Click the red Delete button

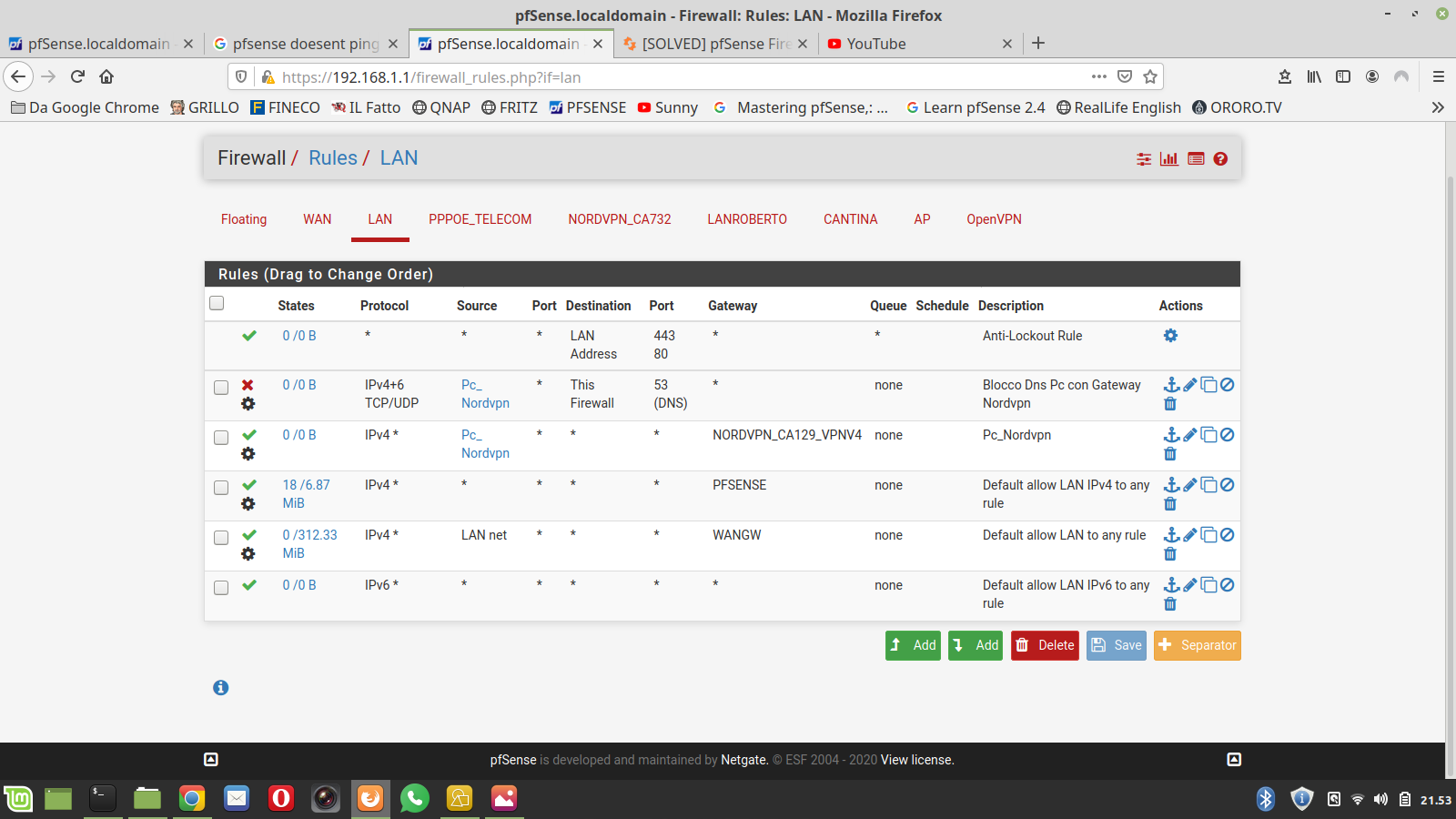tap(1045, 645)
